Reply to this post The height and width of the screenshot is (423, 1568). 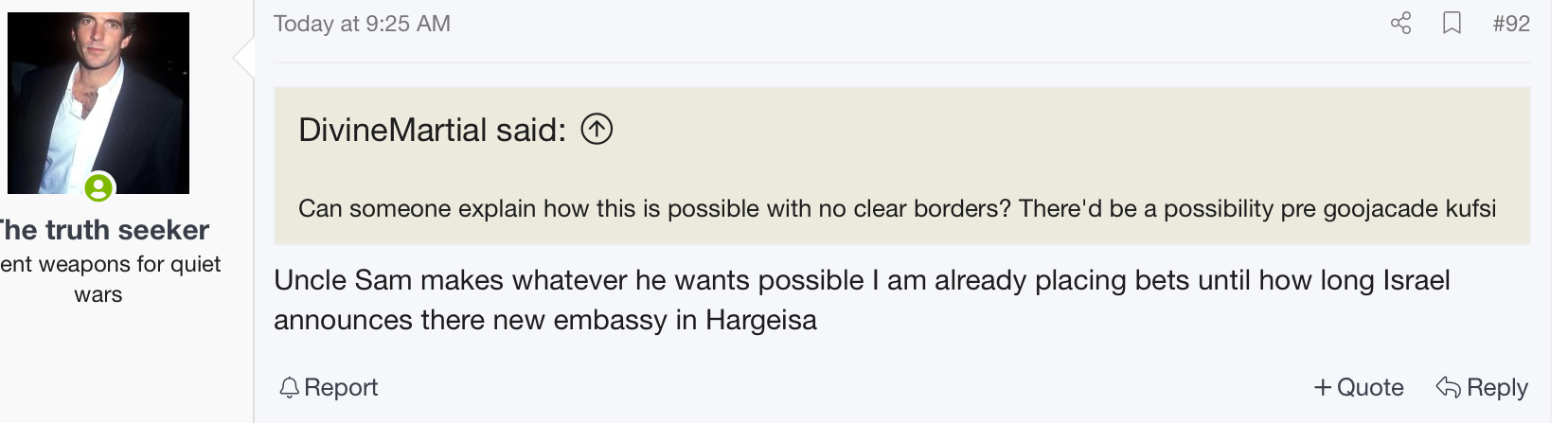tap(1496, 387)
